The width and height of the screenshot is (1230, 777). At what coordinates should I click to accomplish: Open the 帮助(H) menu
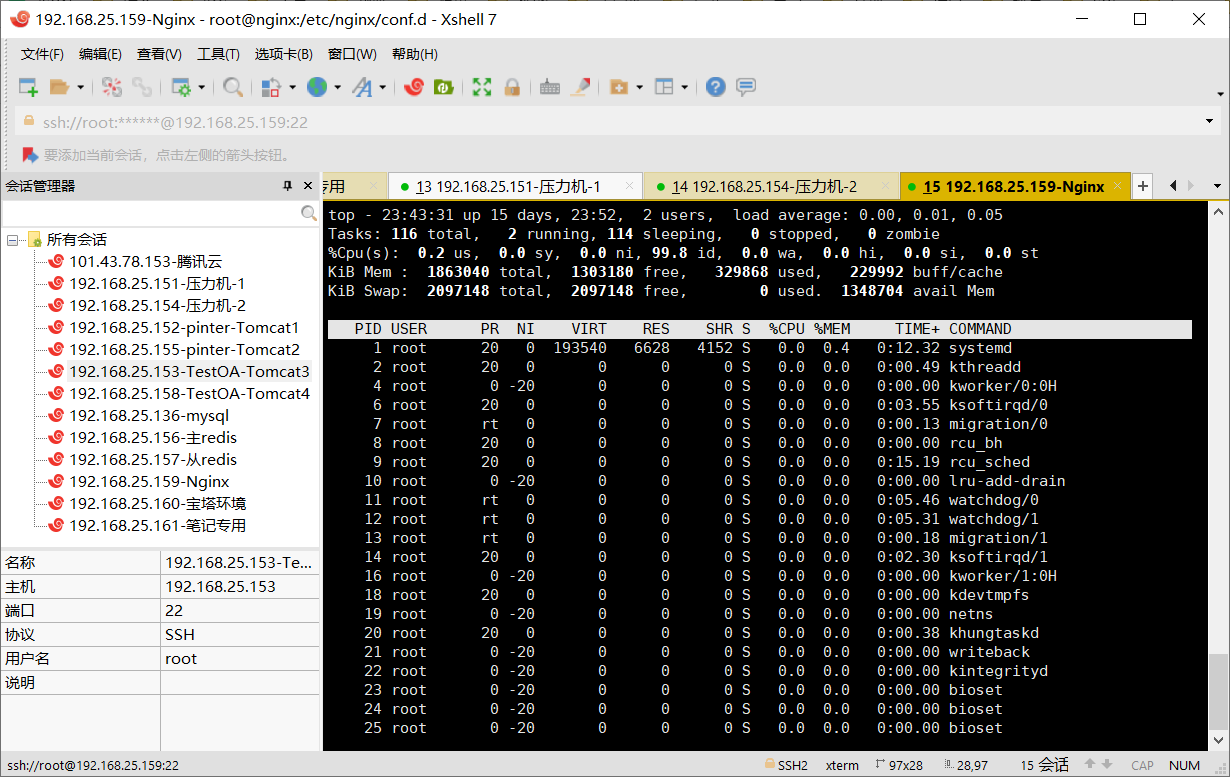(x=414, y=54)
